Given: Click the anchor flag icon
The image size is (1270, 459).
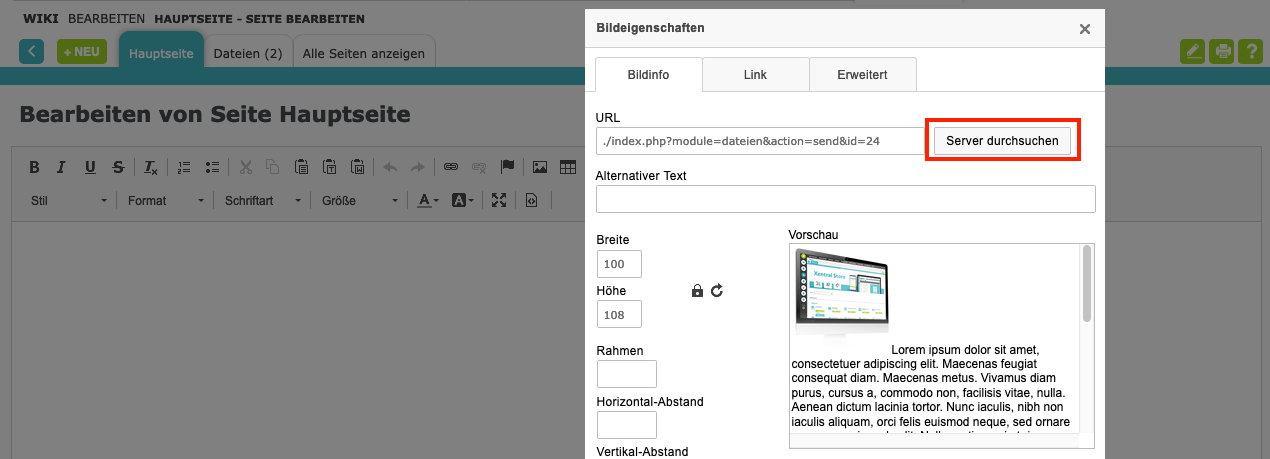Looking at the screenshot, I should point(507,167).
